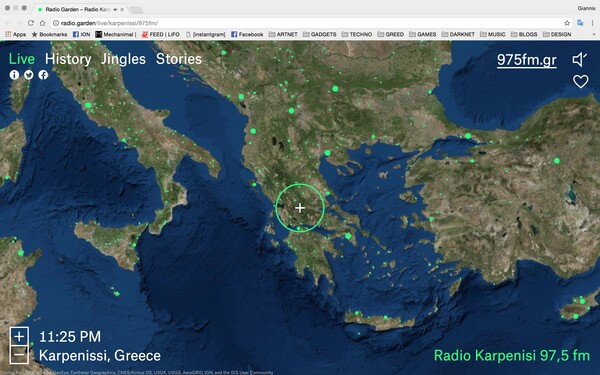Go forward in browser history
The width and height of the screenshot is (600, 375).
(x=19, y=23)
